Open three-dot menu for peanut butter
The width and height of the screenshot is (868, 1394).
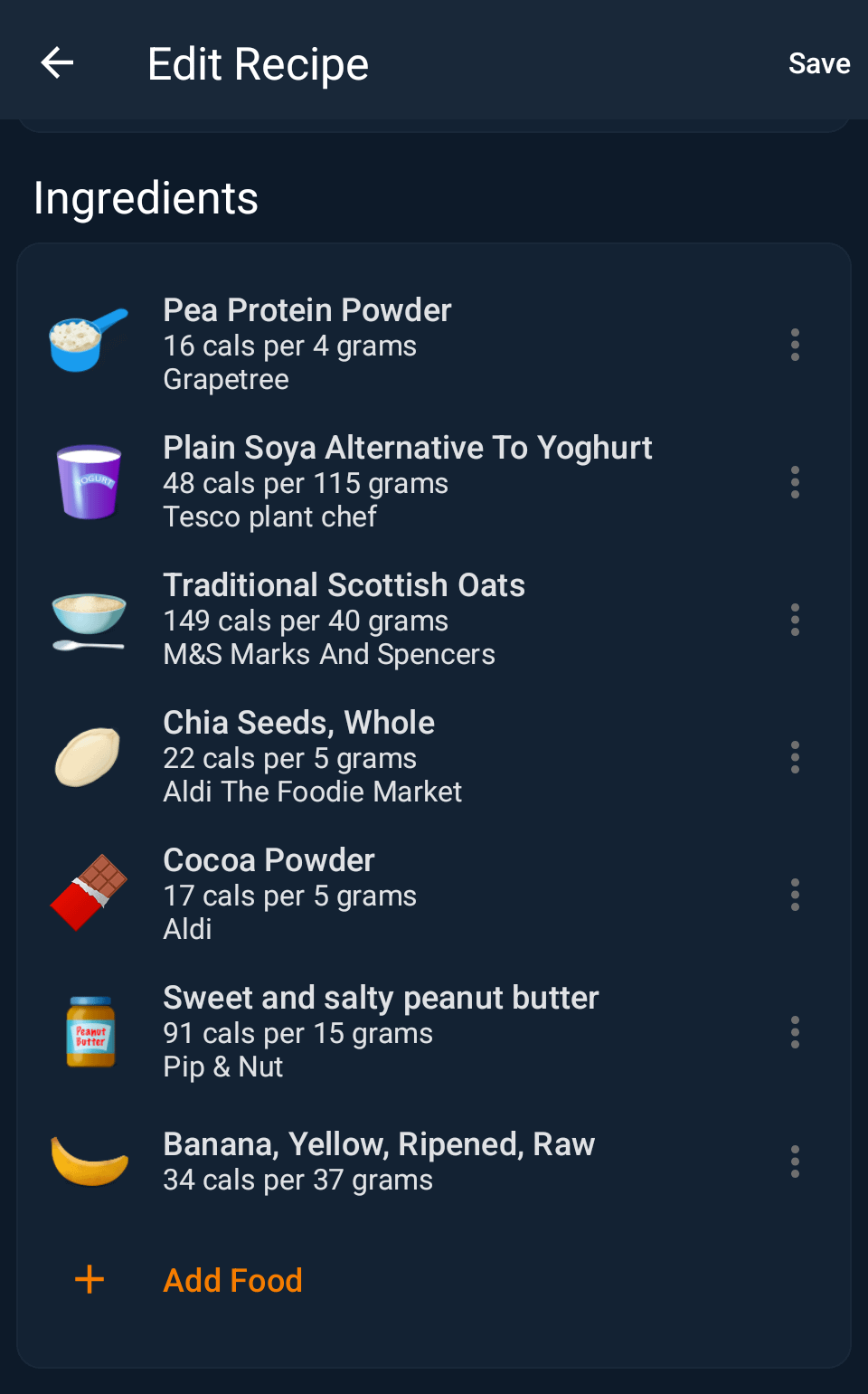[795, 1032]
